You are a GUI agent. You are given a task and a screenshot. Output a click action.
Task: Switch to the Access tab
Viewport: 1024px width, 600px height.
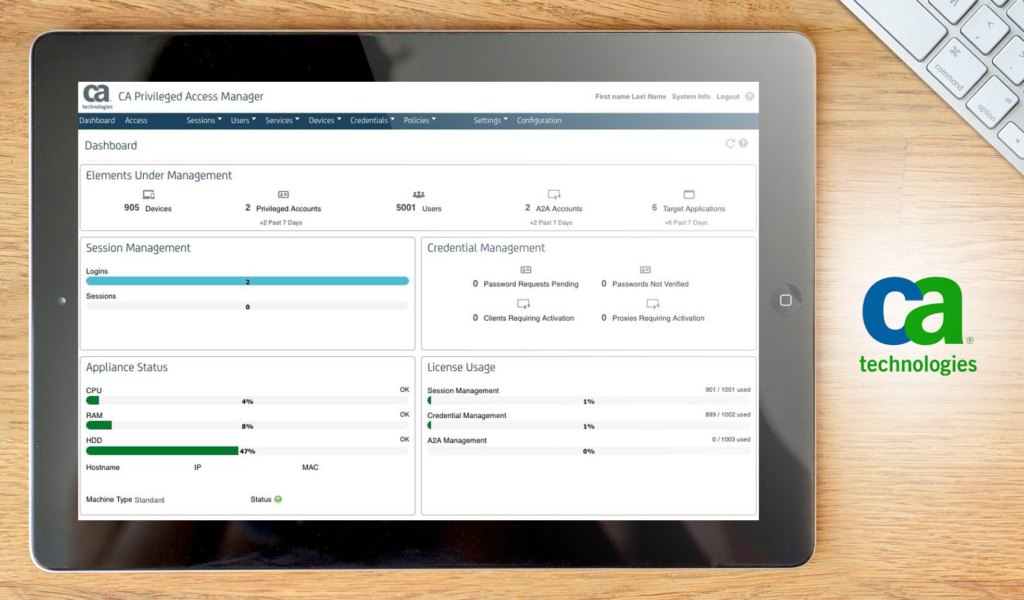(136, 120)
